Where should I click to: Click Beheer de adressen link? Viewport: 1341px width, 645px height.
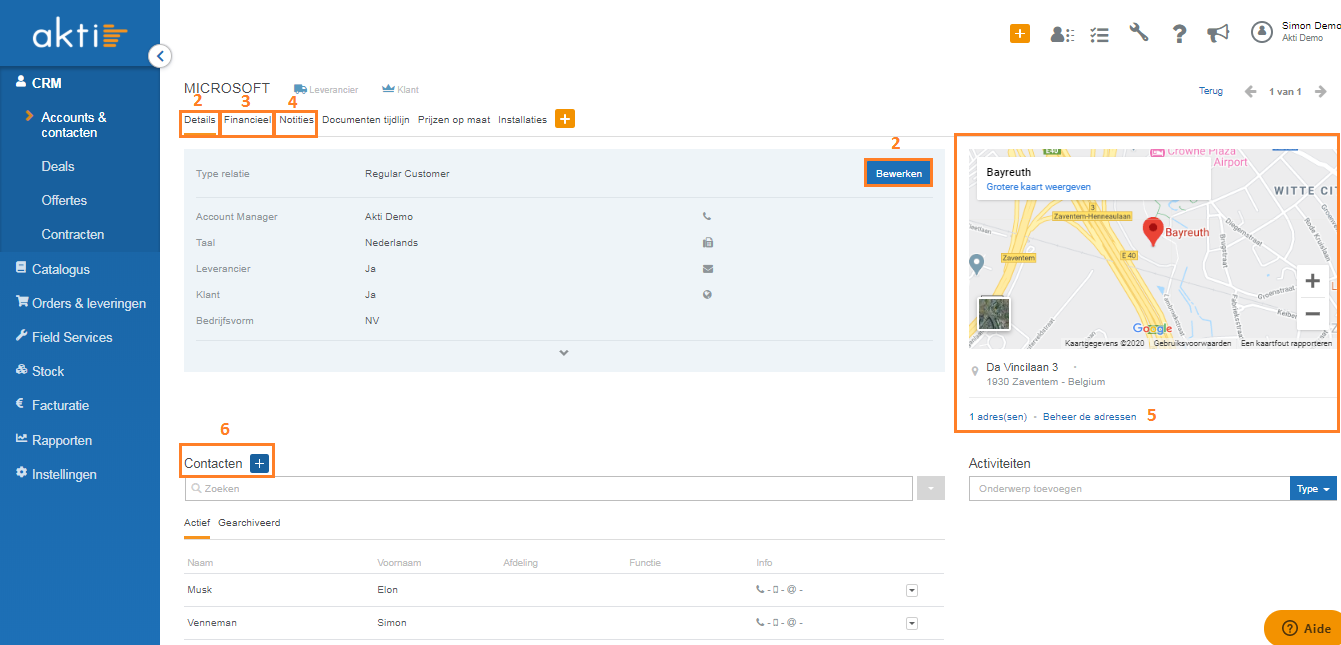[x=1090, y=416]
